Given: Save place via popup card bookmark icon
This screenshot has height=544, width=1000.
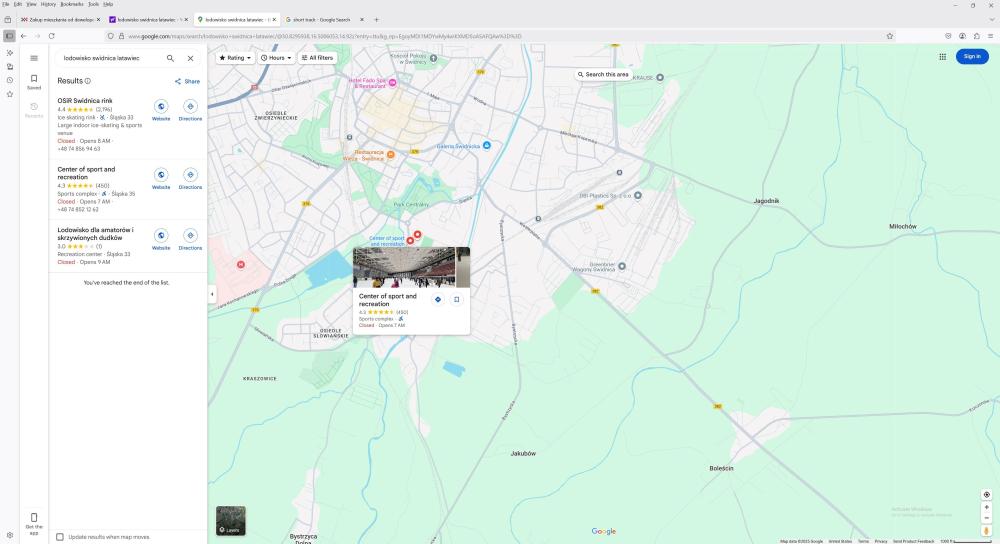Looking at the screenshot, I should (x=456, y=299).
